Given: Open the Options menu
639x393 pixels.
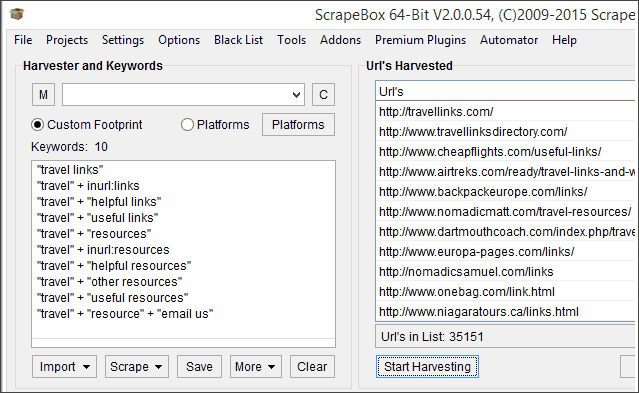Looking at the screenshot, I should pyautogui.click(x=179, y=40).
